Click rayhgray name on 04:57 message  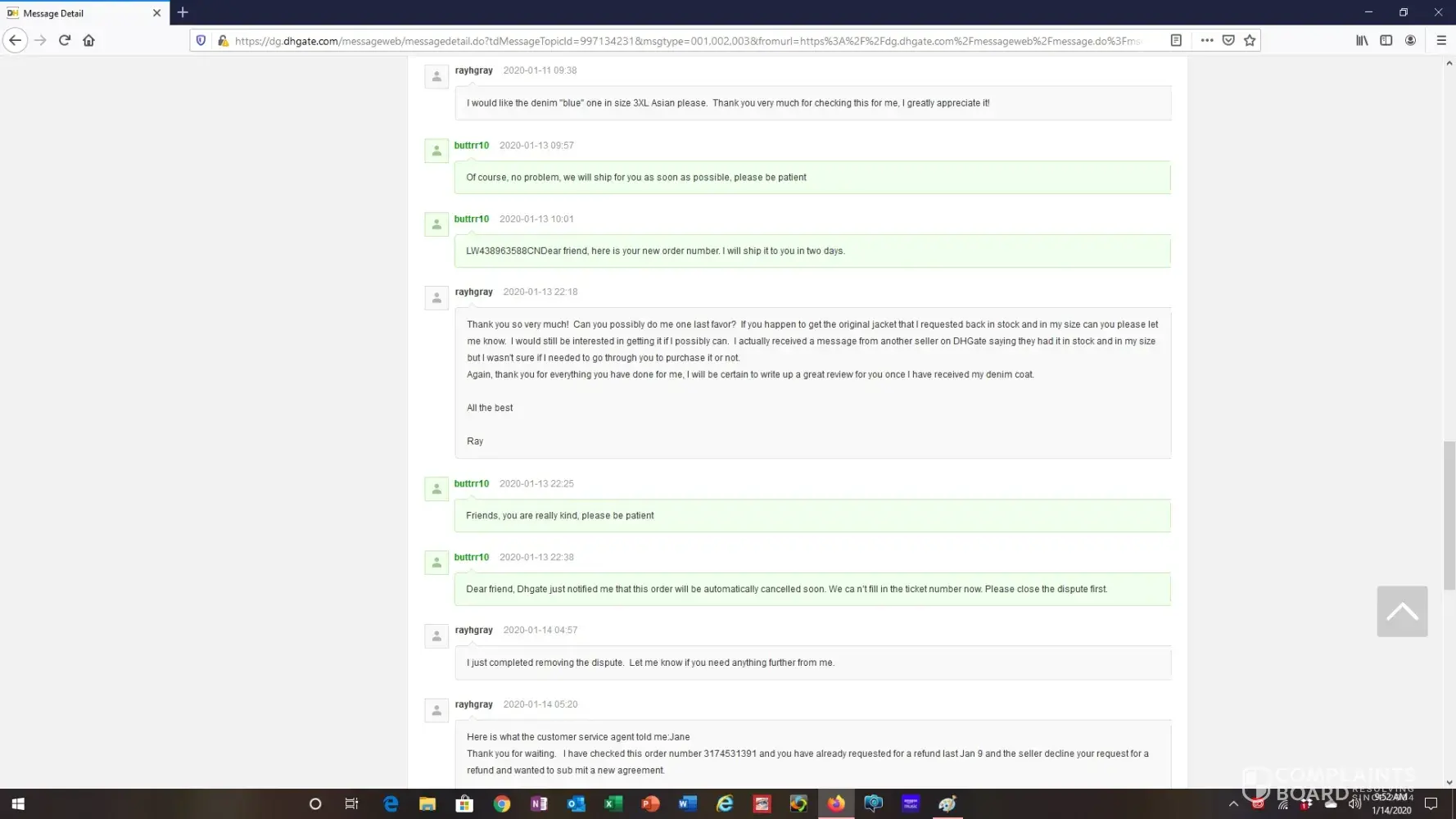[x=474, y=631]
